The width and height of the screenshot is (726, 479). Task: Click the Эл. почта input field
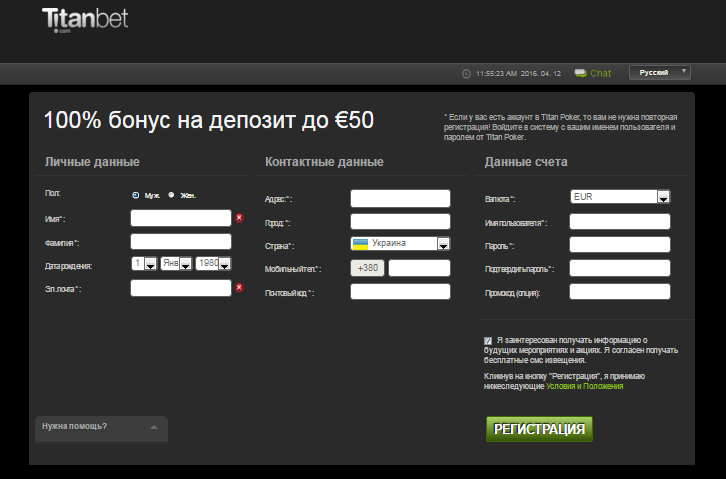pos(181,288)
